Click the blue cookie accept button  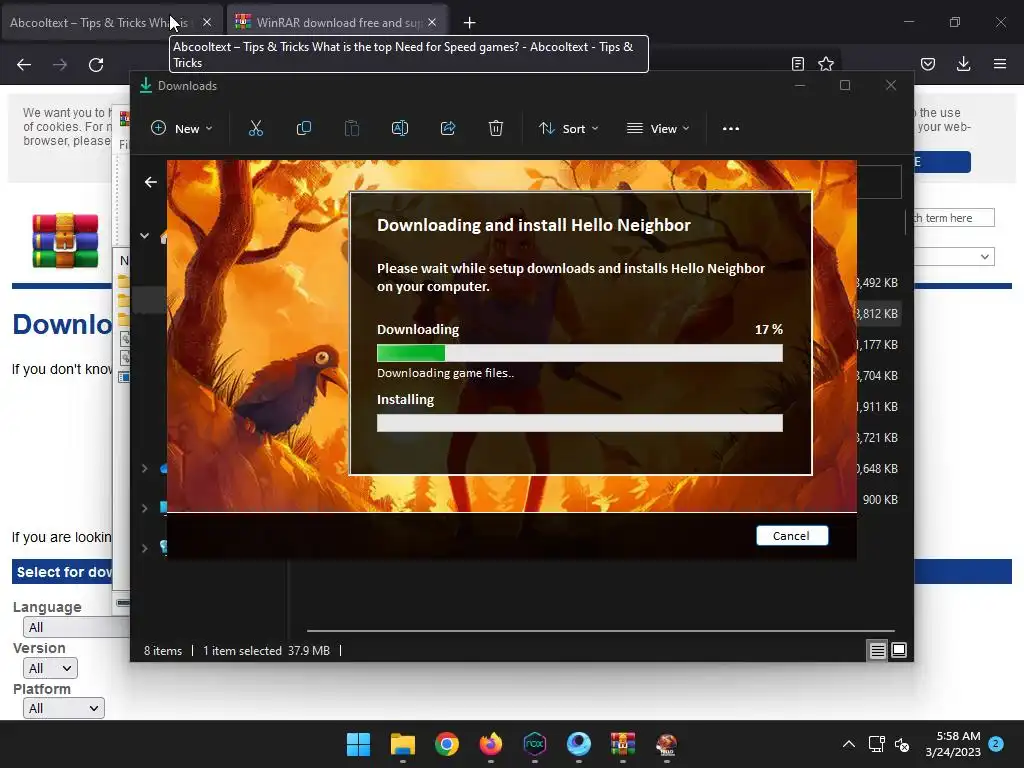point(942,162)
